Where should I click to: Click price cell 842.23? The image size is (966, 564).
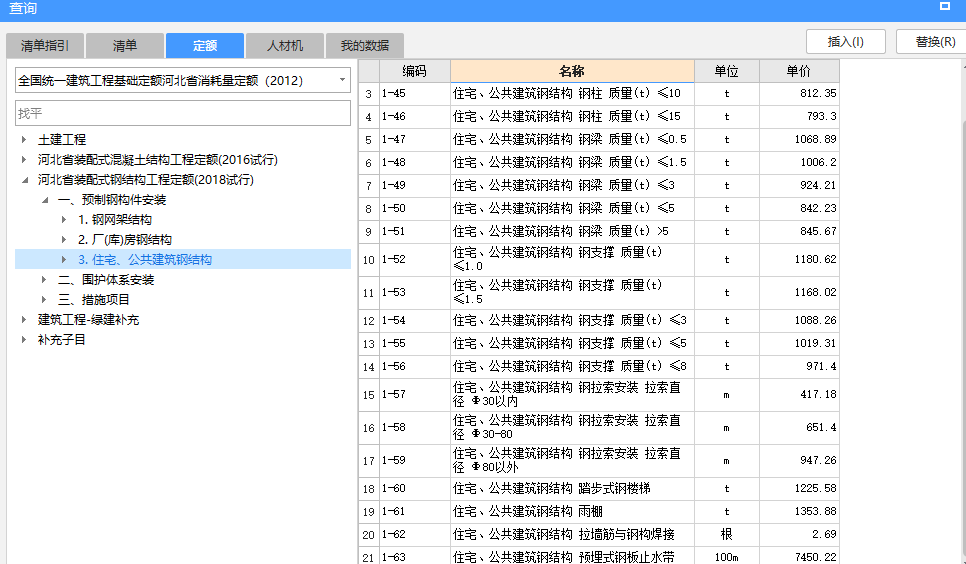pyautogui.click(x=799, y=208)
